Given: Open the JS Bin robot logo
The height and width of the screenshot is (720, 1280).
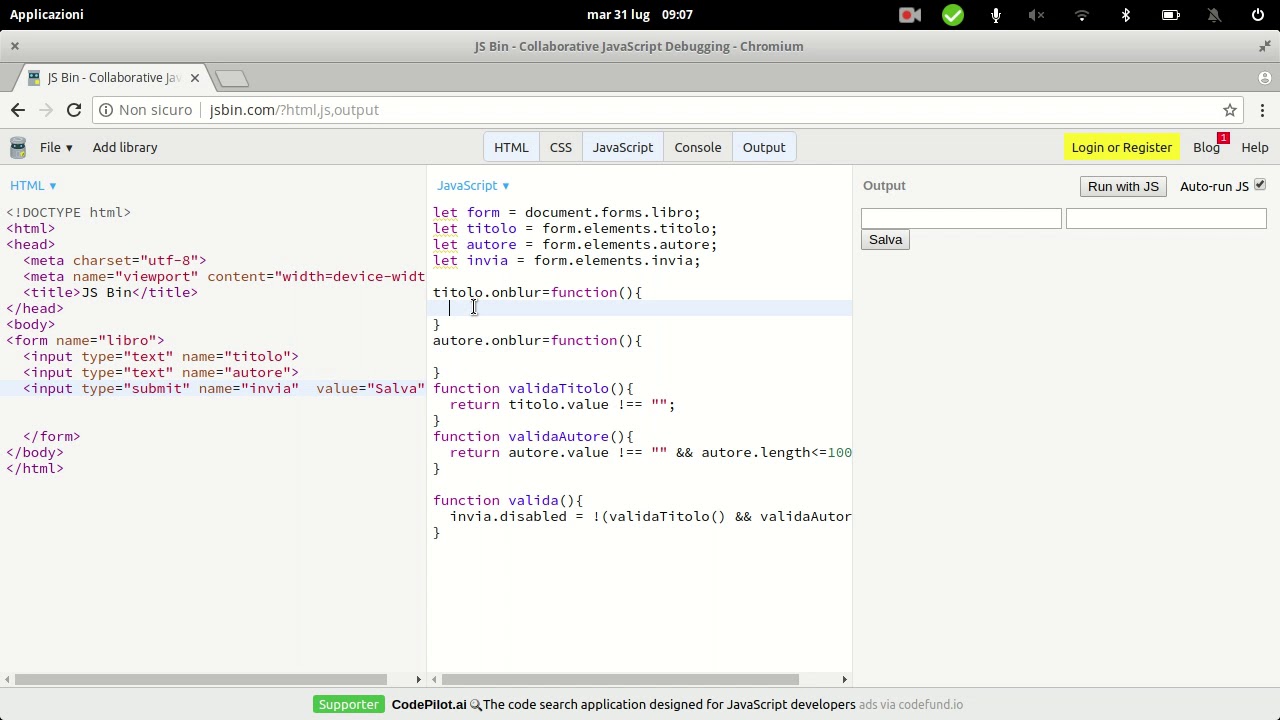Looking at the screenshot, I should pyautogui.click(x=18, y=147).
